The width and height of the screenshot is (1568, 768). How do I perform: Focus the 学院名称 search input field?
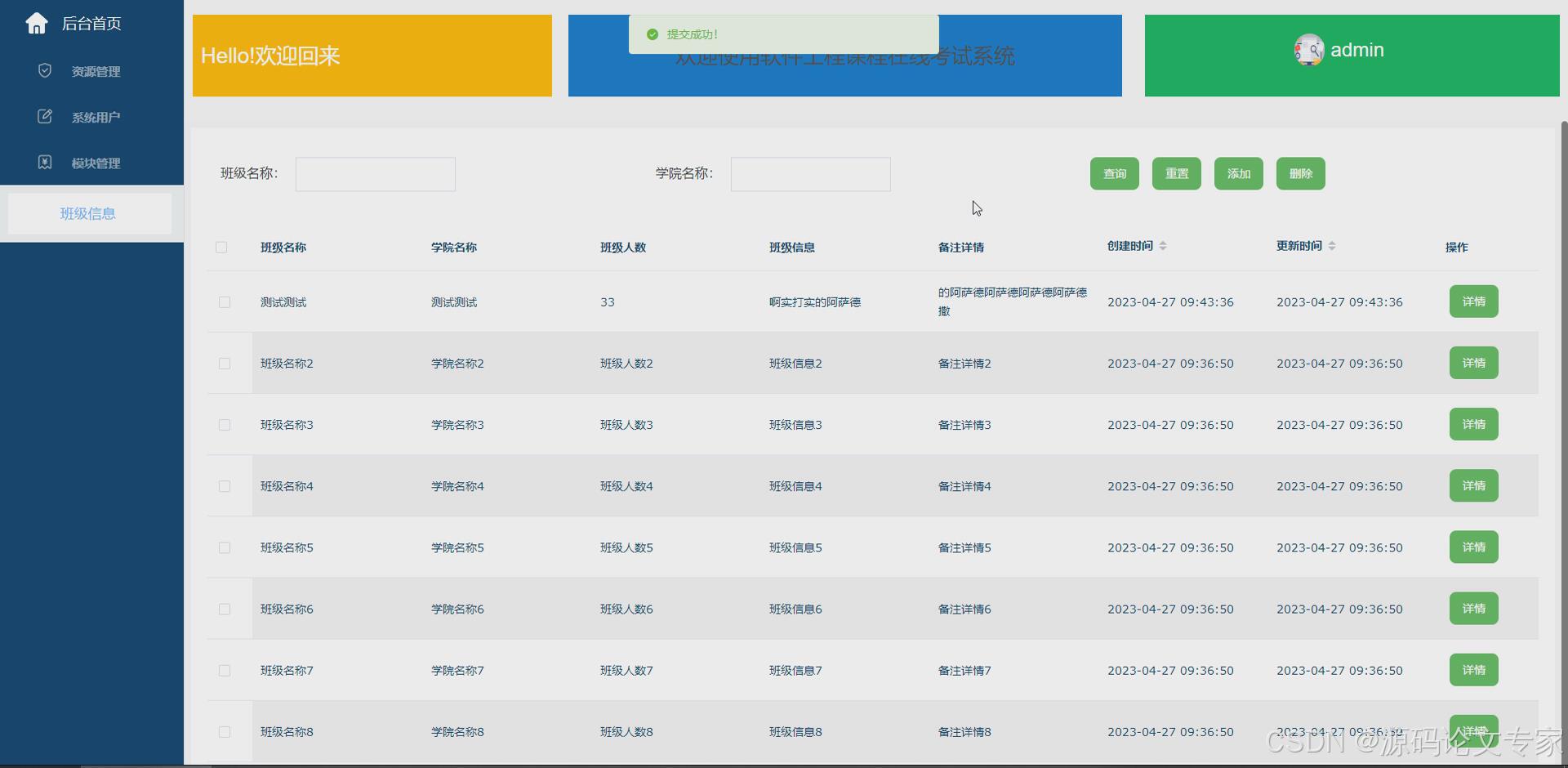point(810,174)
